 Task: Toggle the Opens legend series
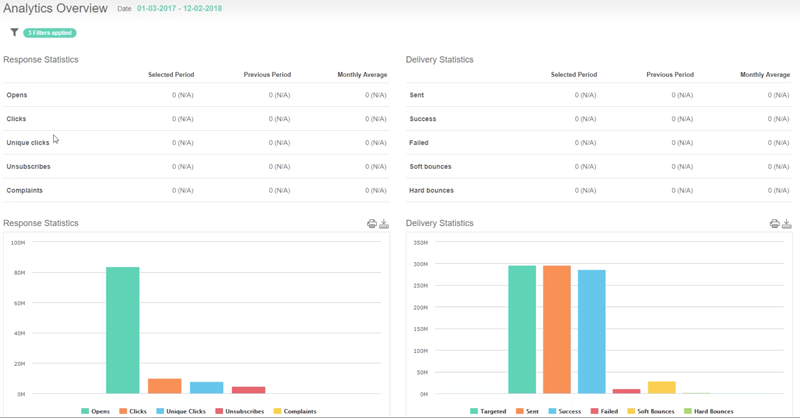click(95, 411)
